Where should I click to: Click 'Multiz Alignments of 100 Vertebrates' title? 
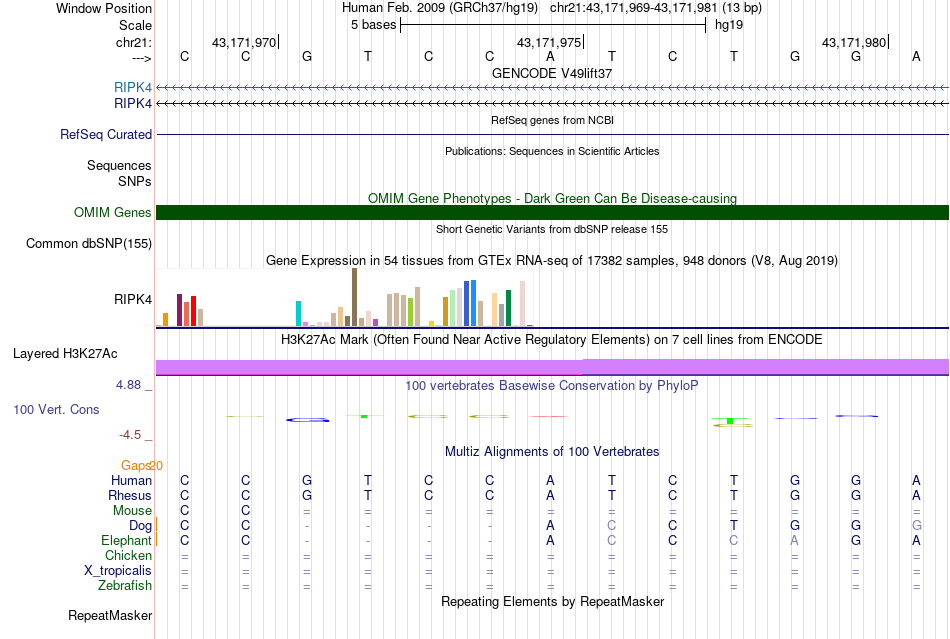(552, 451)
